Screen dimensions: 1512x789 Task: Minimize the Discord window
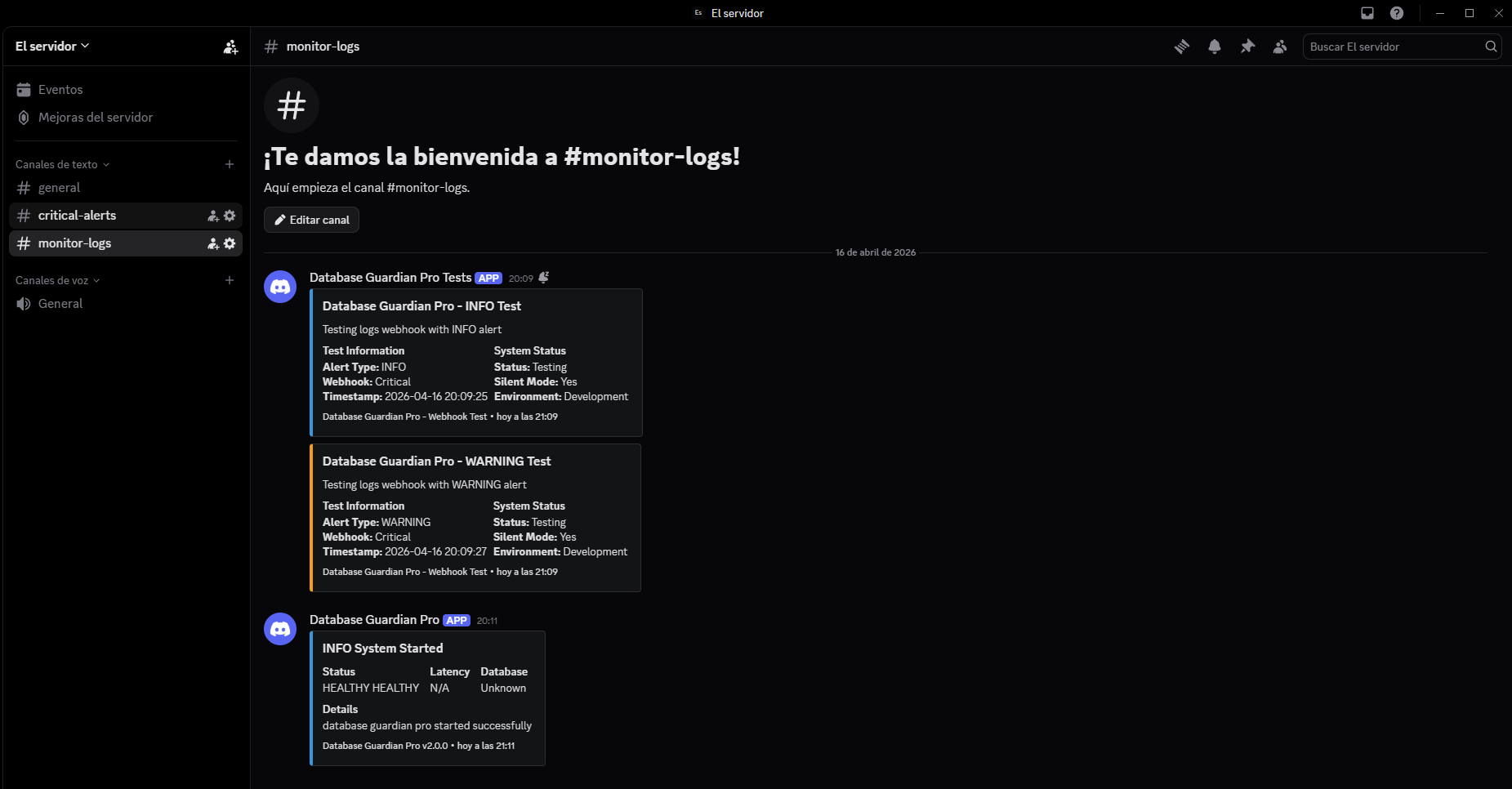pos(1440,13)
